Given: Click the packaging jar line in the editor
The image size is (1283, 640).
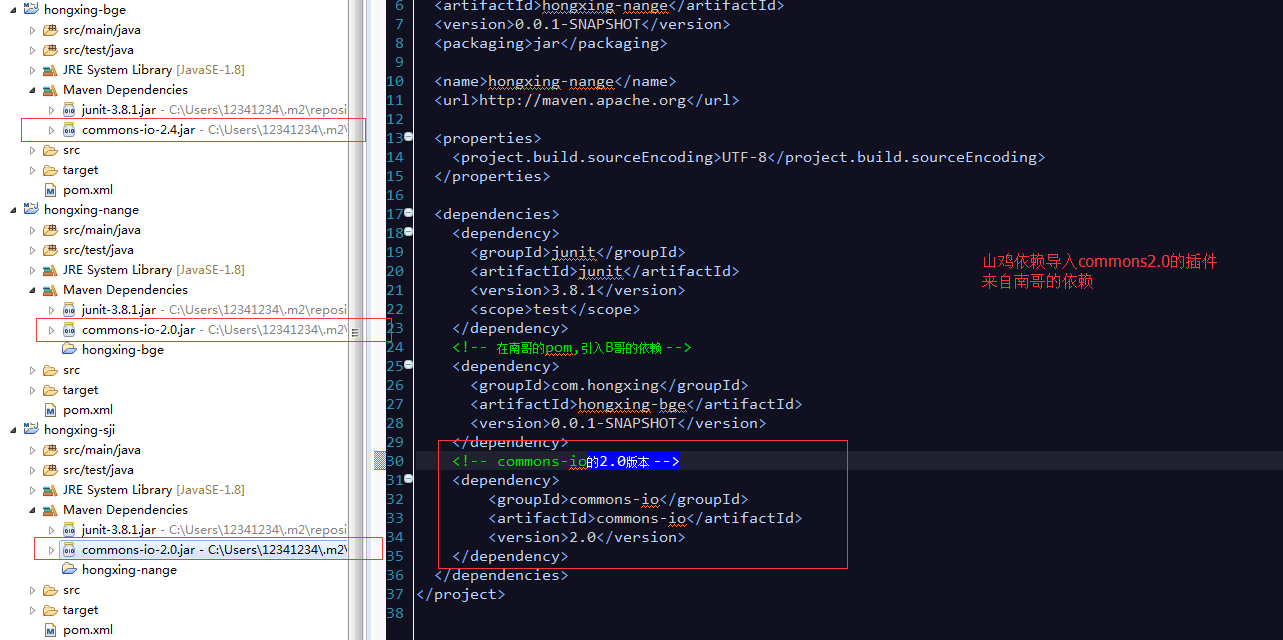Looking at the screenshot, I should pyautogui.click(x=550, y=43).
